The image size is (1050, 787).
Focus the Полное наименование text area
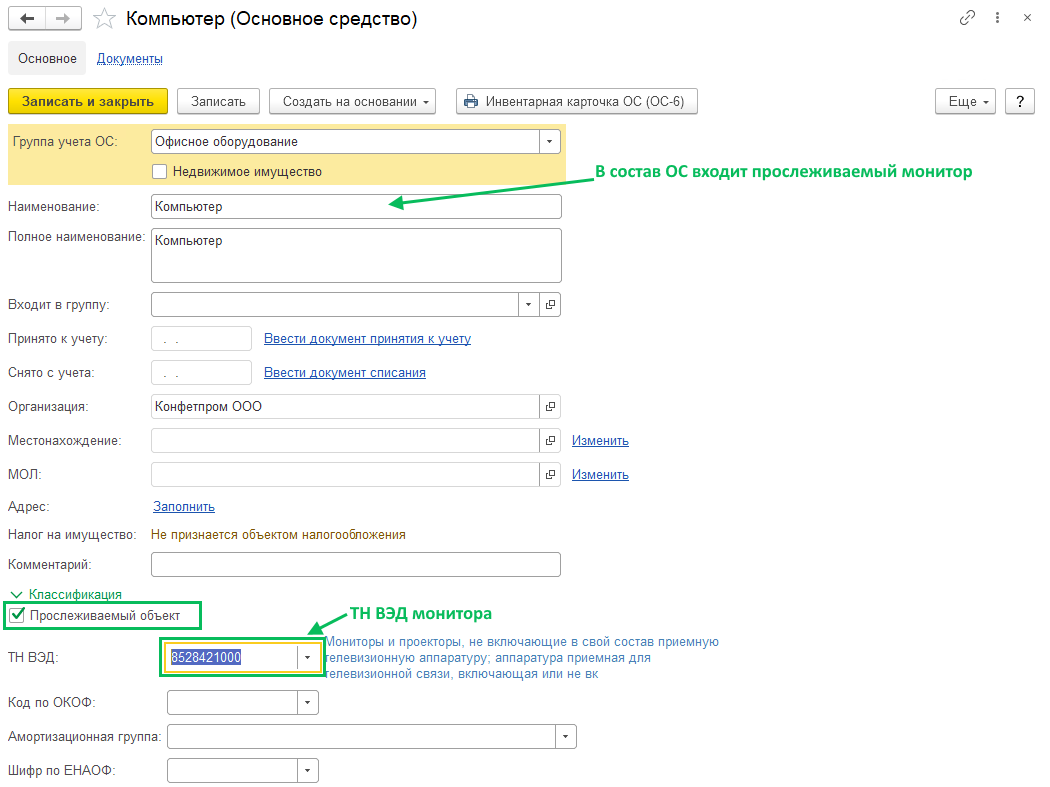(x=356, y=256)
